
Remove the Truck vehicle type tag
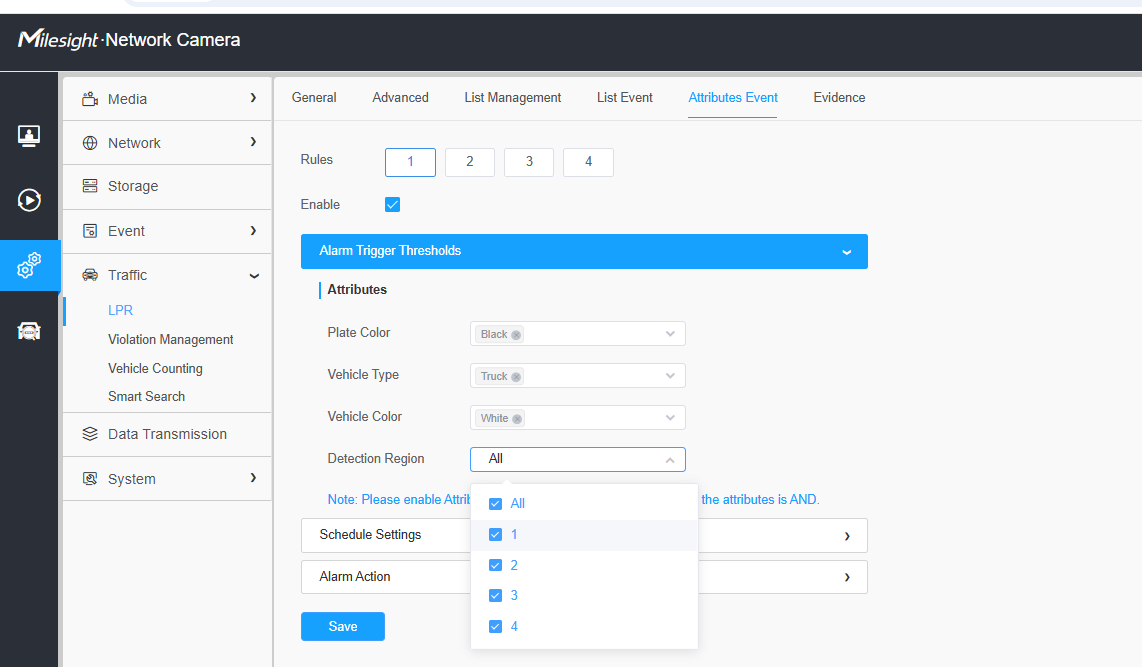[516, 377]
